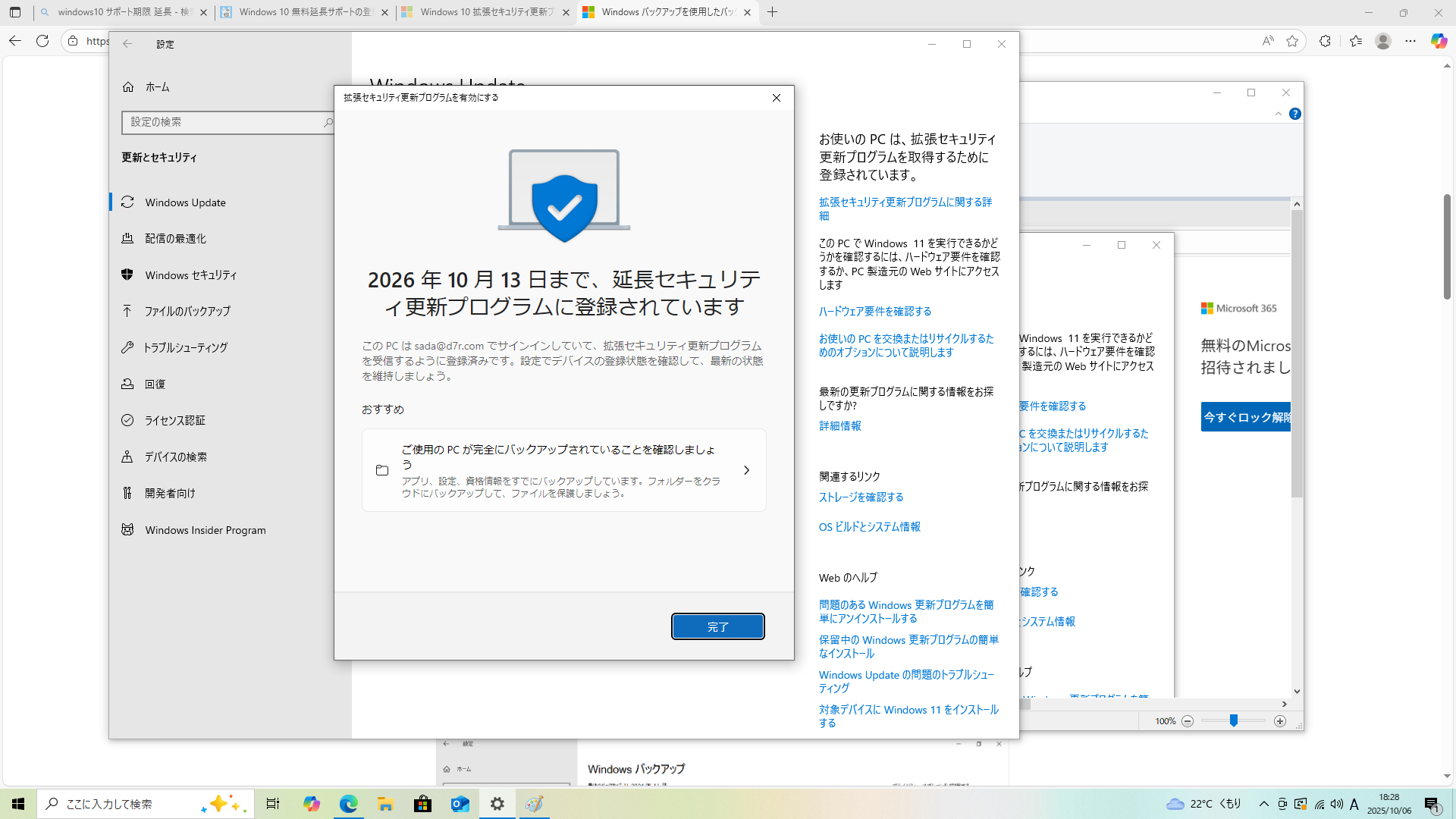1456x819 pixels.
Task: Close the extended security update dialog
Action: pos(776,98)
